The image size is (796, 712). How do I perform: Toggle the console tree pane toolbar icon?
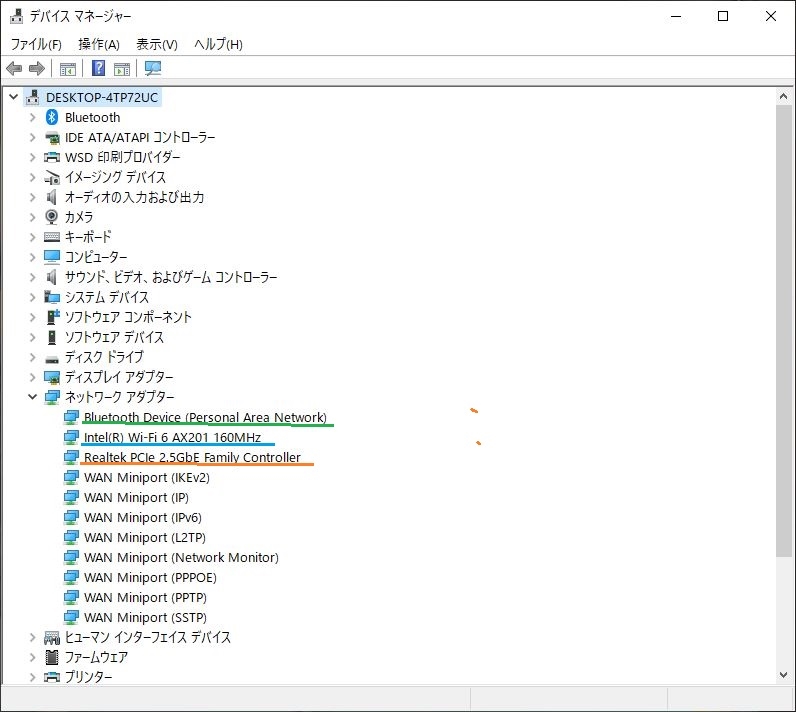pyautogui.click(x=68, y=69)
